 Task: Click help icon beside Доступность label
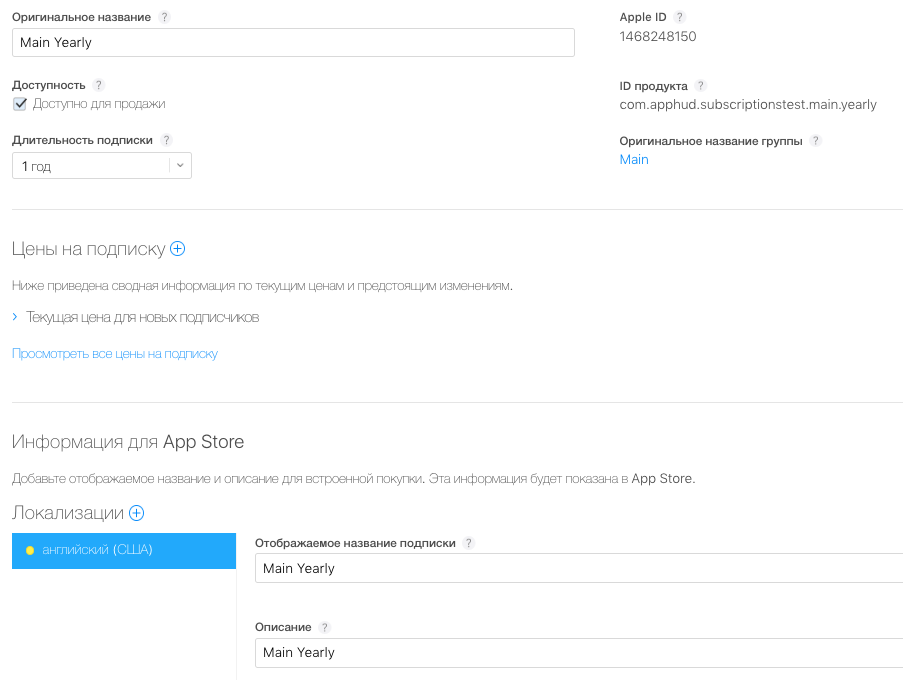[98, 85]
